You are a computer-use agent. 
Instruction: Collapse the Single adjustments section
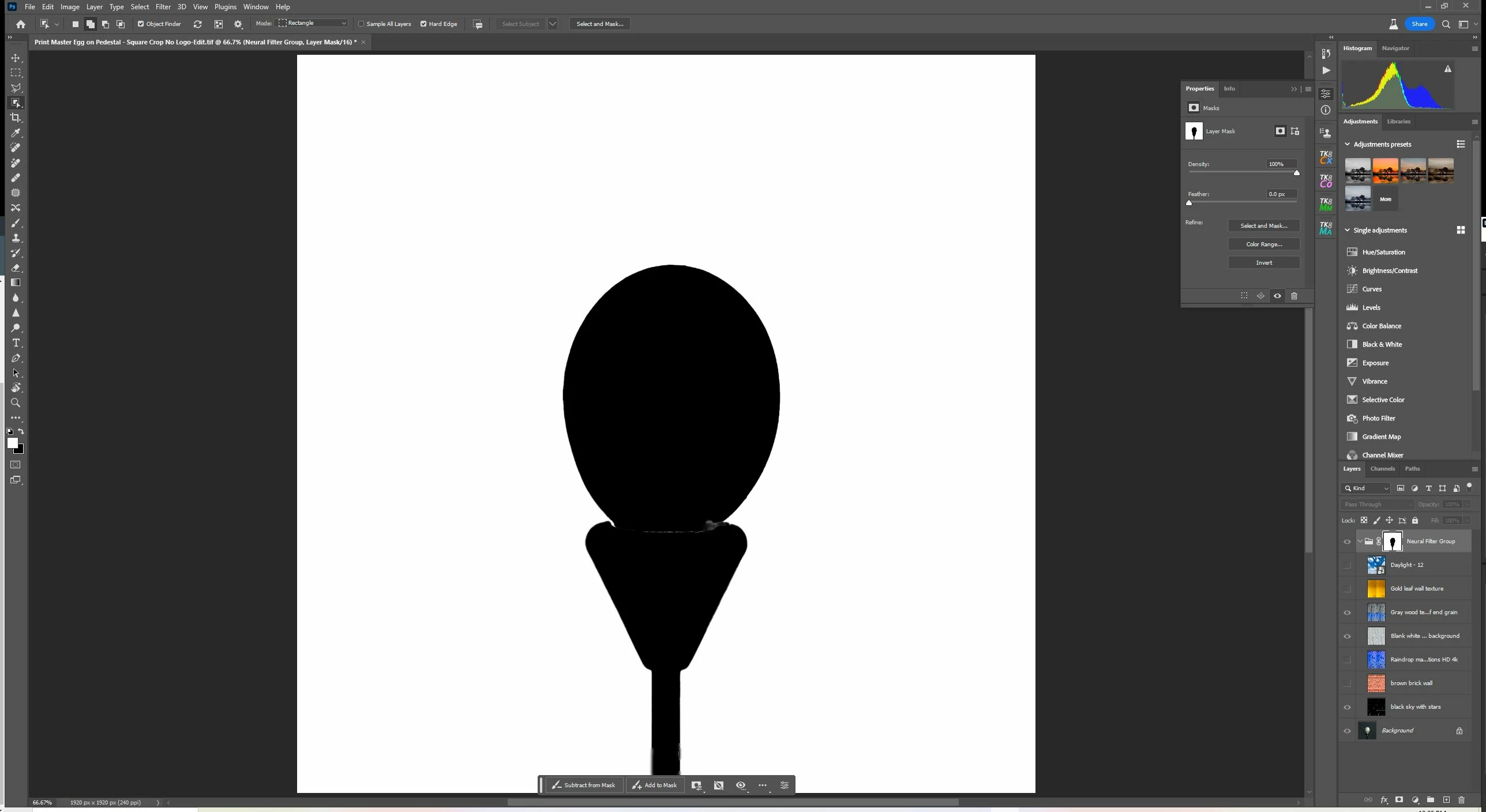pyautogui.click(x=1348, y=230)
